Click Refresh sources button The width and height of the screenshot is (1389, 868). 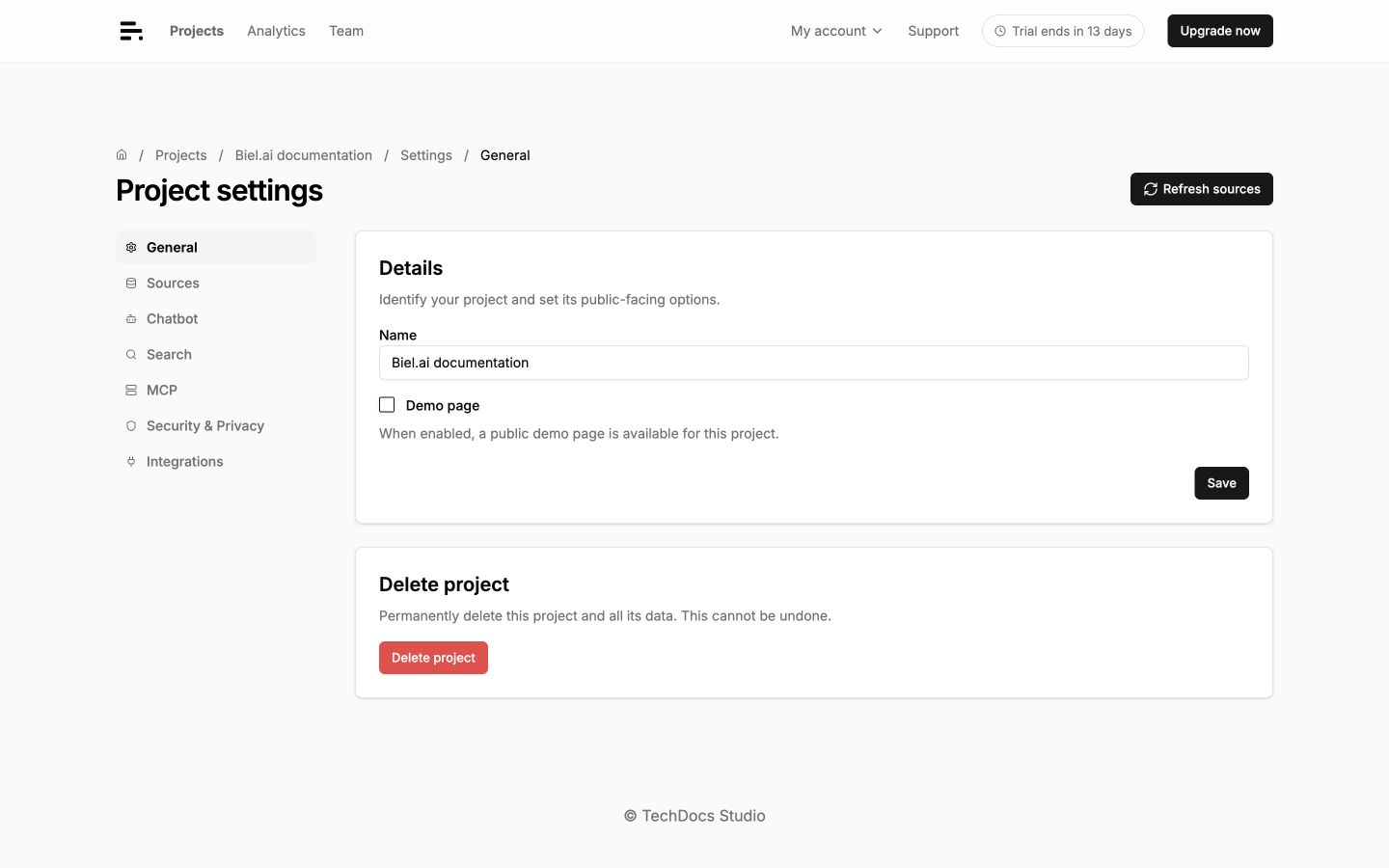tap(1202, 189)
